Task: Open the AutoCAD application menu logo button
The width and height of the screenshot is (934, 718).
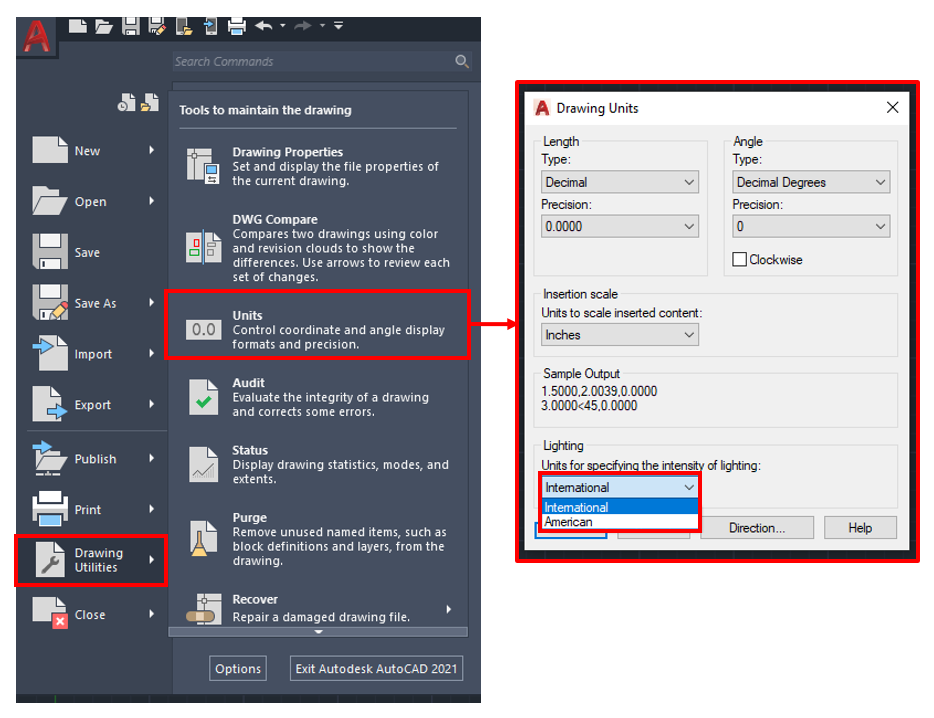Action: pyautogui.click(x=36, y=37)
